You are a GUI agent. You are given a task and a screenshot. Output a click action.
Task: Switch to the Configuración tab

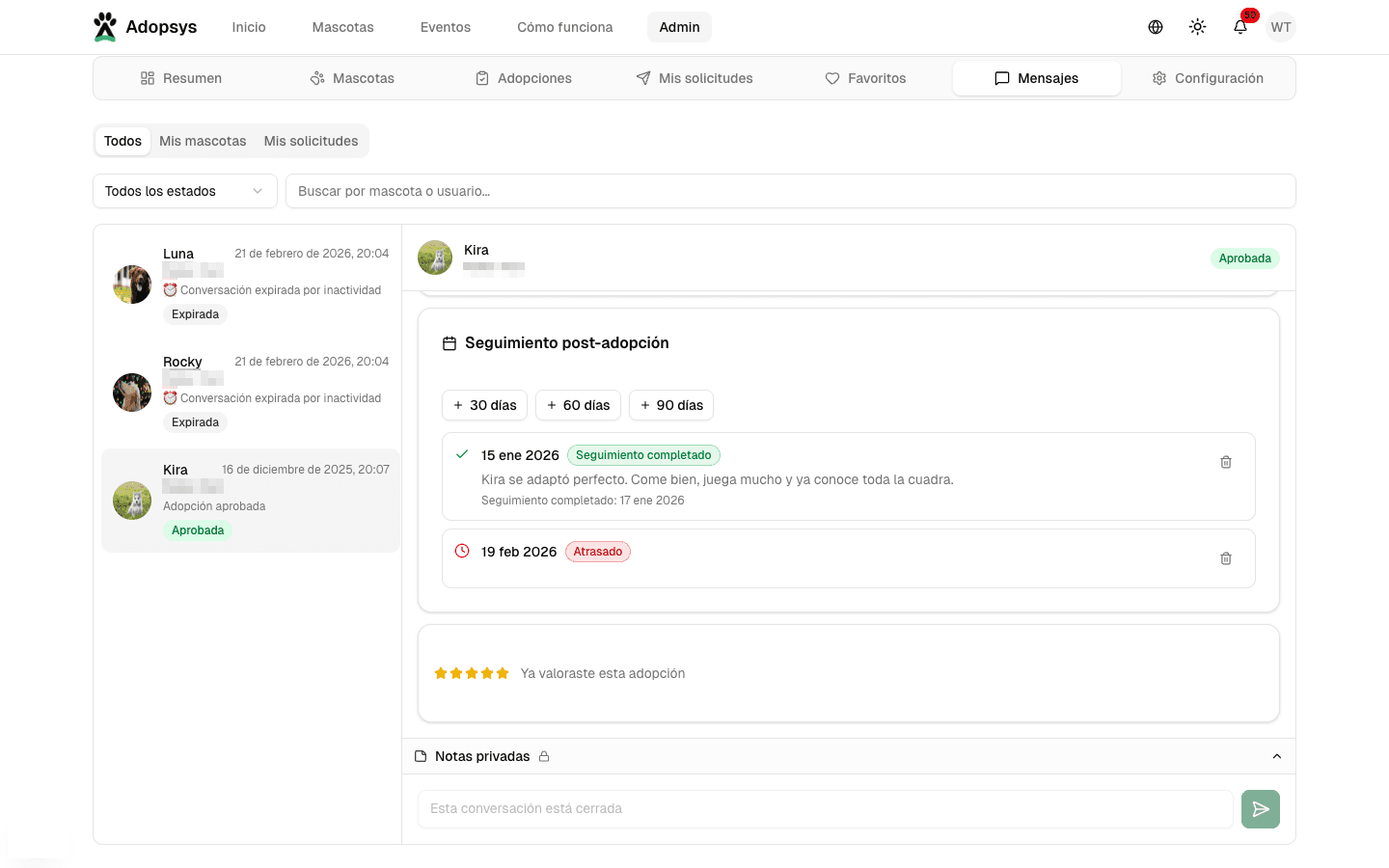[x=1208, y=78]
